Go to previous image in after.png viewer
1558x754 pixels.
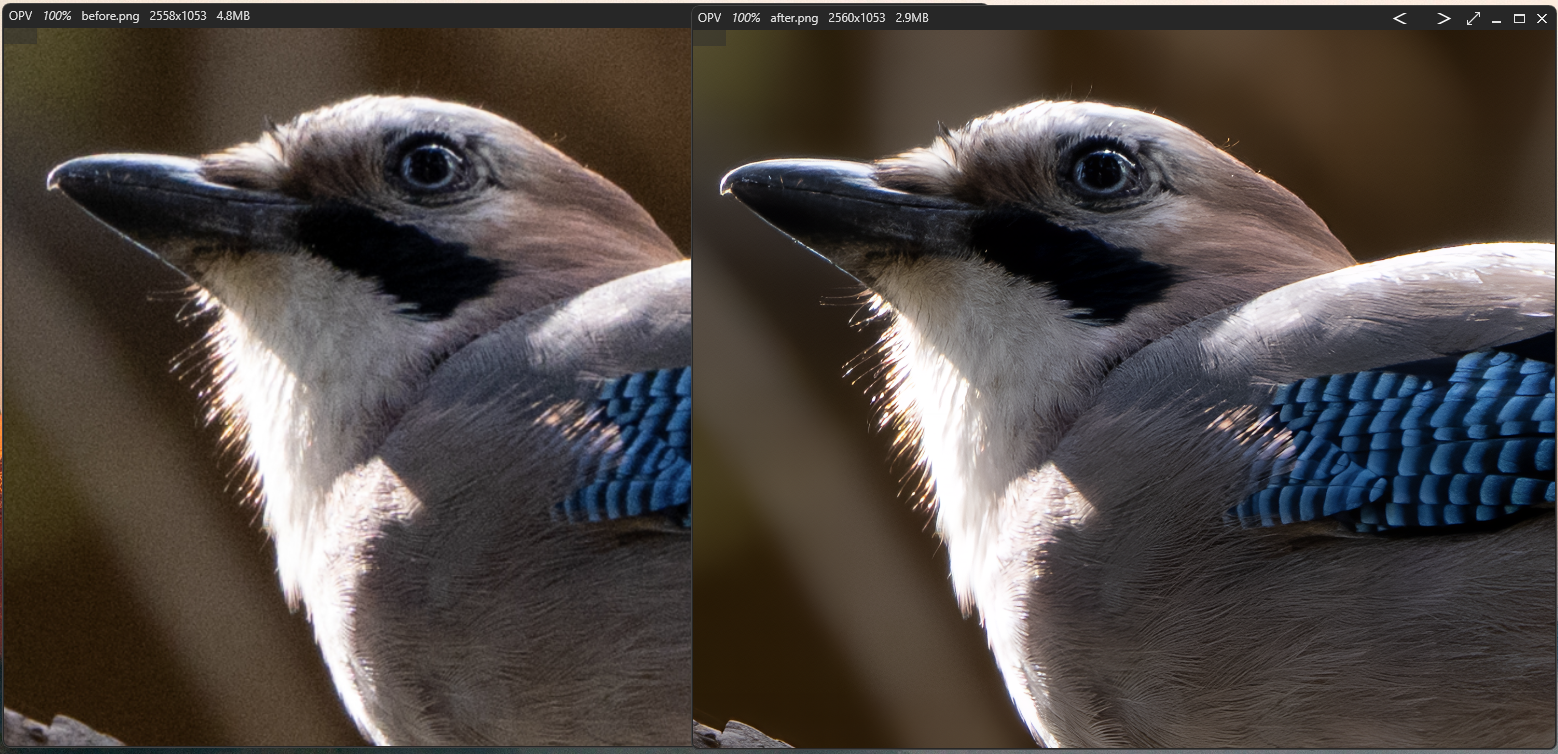point(1400,18)
